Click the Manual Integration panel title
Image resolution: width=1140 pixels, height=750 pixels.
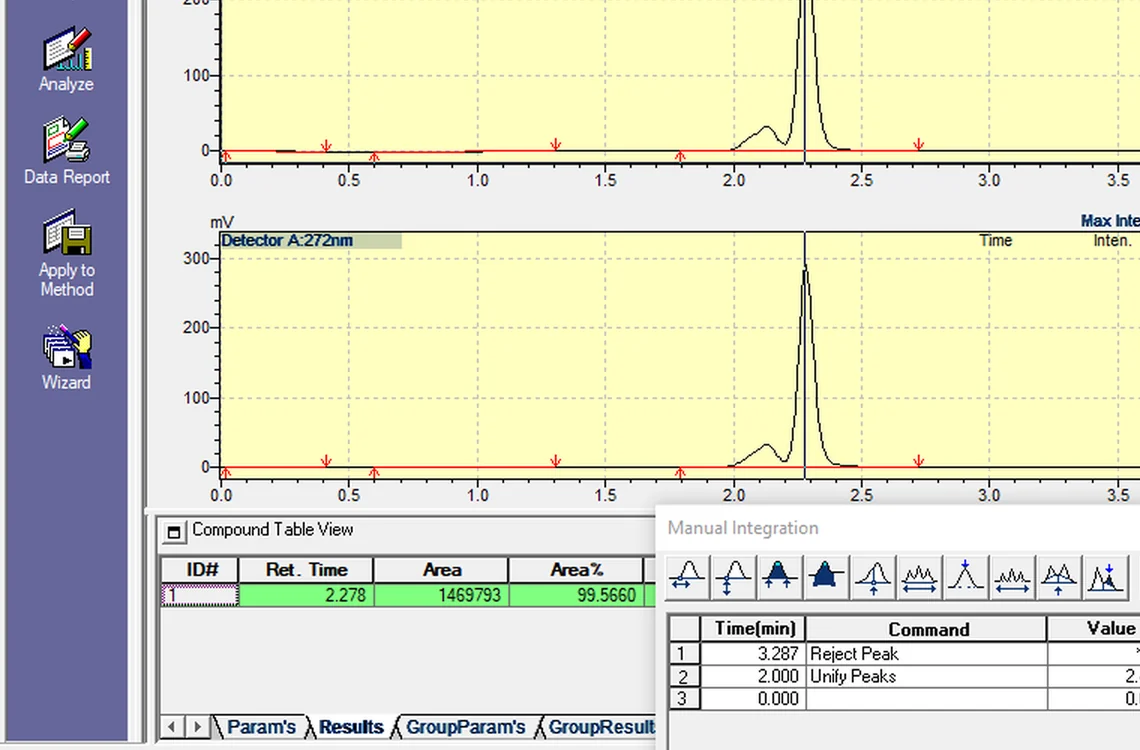tap(743, 528)
